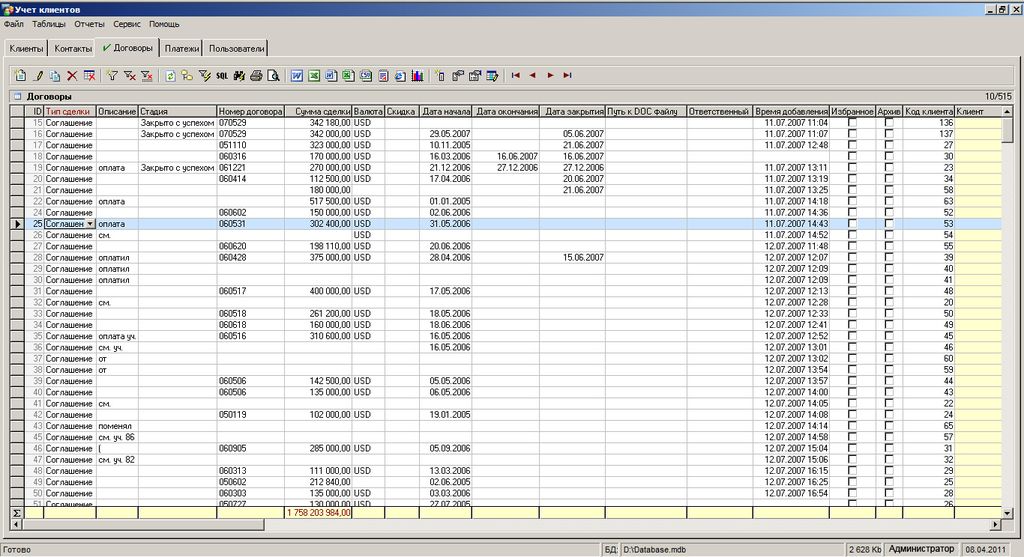1024x557 pixels.
Task: Open the SQL query tool
Action: coord(222,75)
